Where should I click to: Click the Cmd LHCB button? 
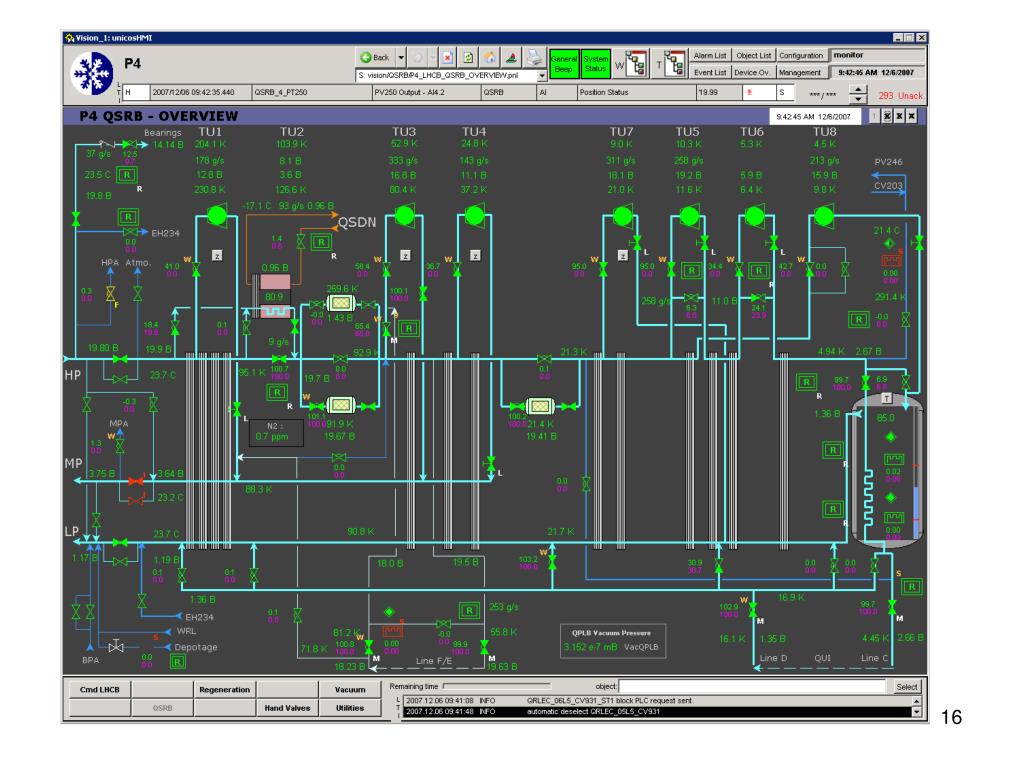99,690
